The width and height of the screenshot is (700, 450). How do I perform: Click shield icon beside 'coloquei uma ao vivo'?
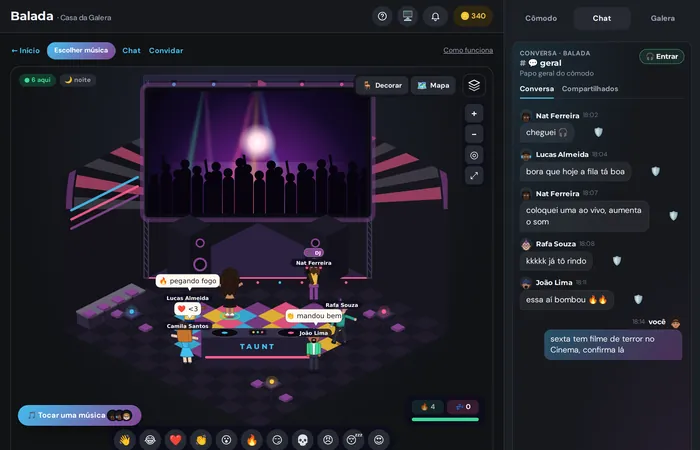pos(673,216)
